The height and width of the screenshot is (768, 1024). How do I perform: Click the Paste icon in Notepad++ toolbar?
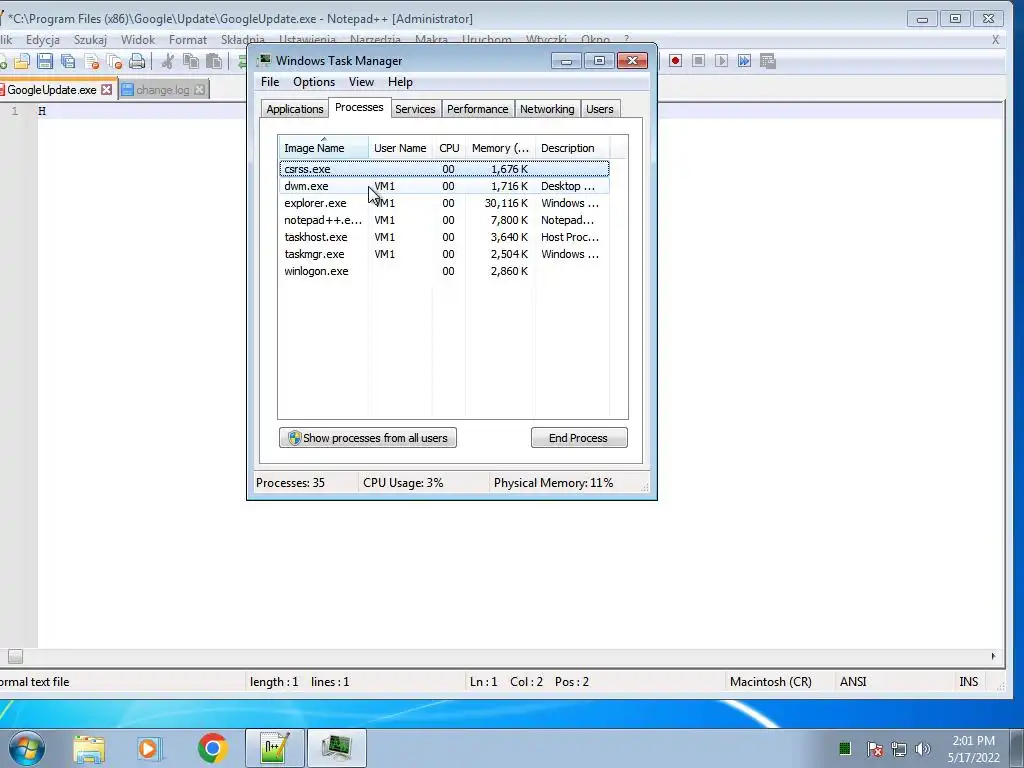pos(214,61)
